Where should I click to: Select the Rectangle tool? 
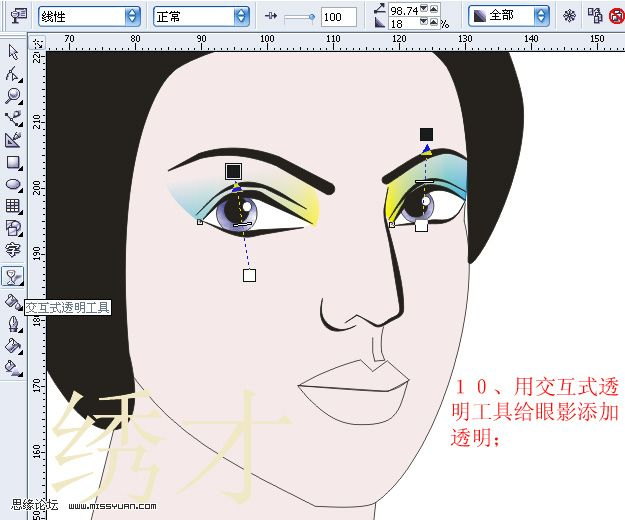tap(13, 162)
